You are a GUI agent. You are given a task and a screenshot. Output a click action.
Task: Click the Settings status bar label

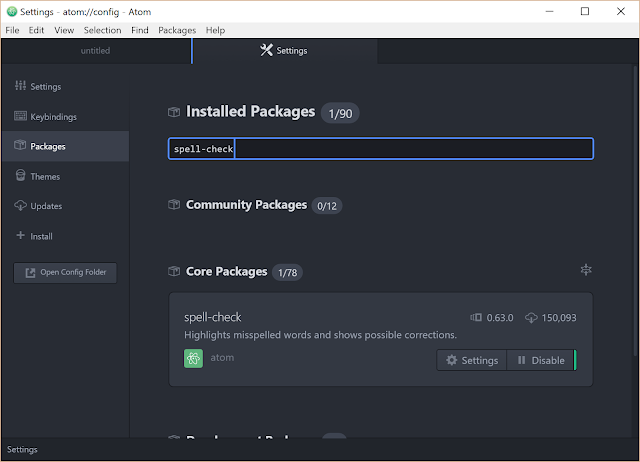(22, 449)
